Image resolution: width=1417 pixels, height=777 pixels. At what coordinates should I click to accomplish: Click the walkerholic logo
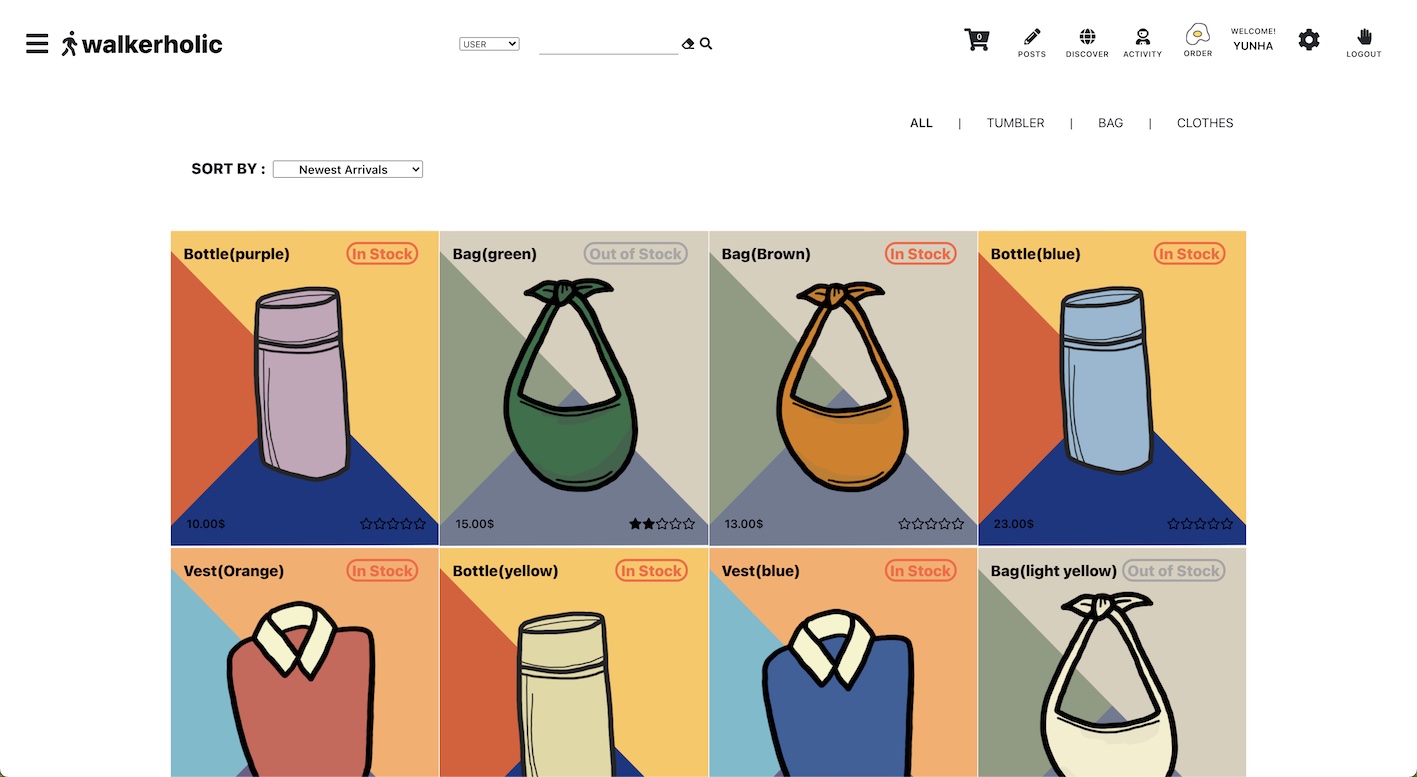141,44
